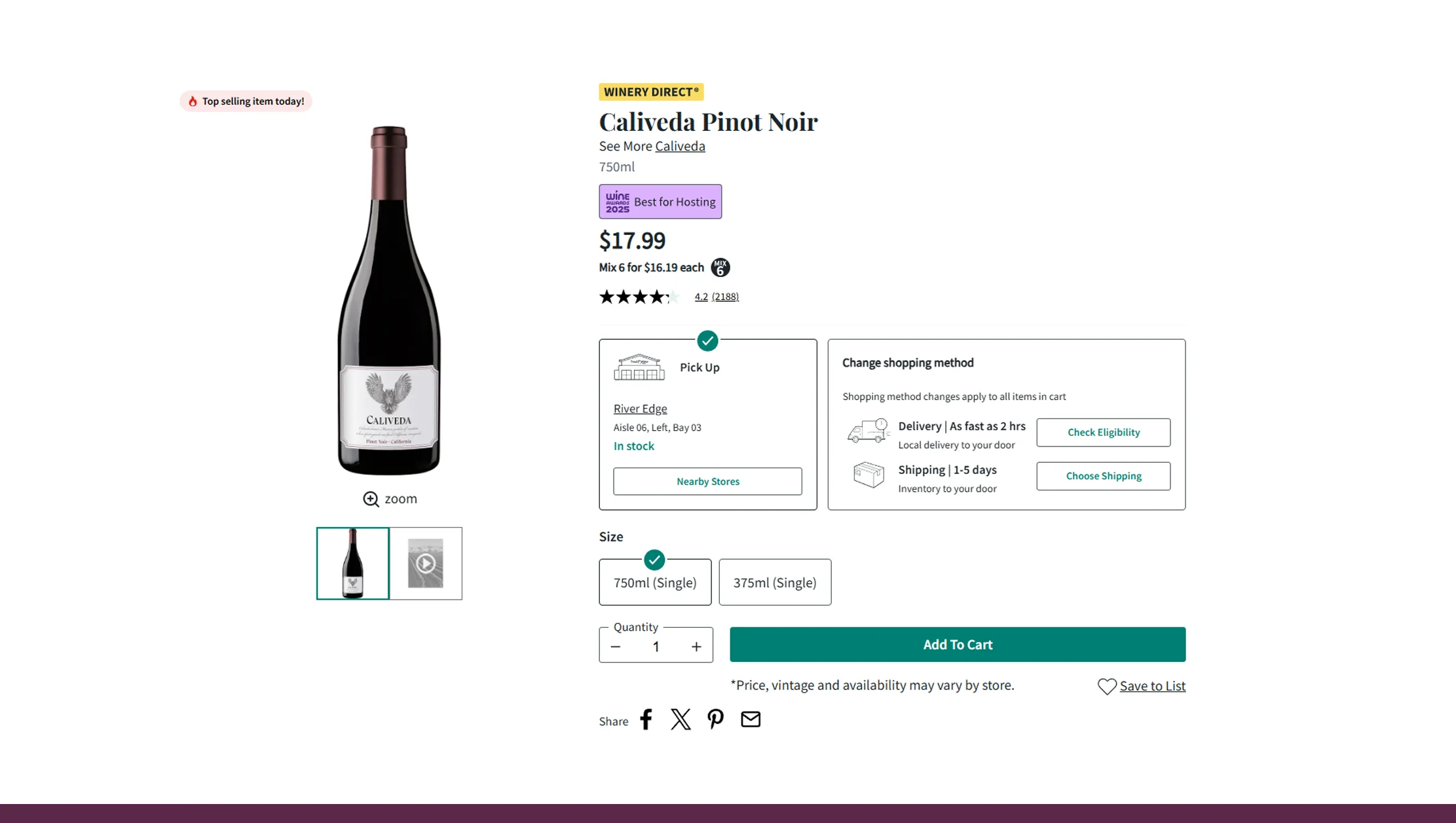Click the quantity number field
The image size is (1456, 823).
[656, 647]
